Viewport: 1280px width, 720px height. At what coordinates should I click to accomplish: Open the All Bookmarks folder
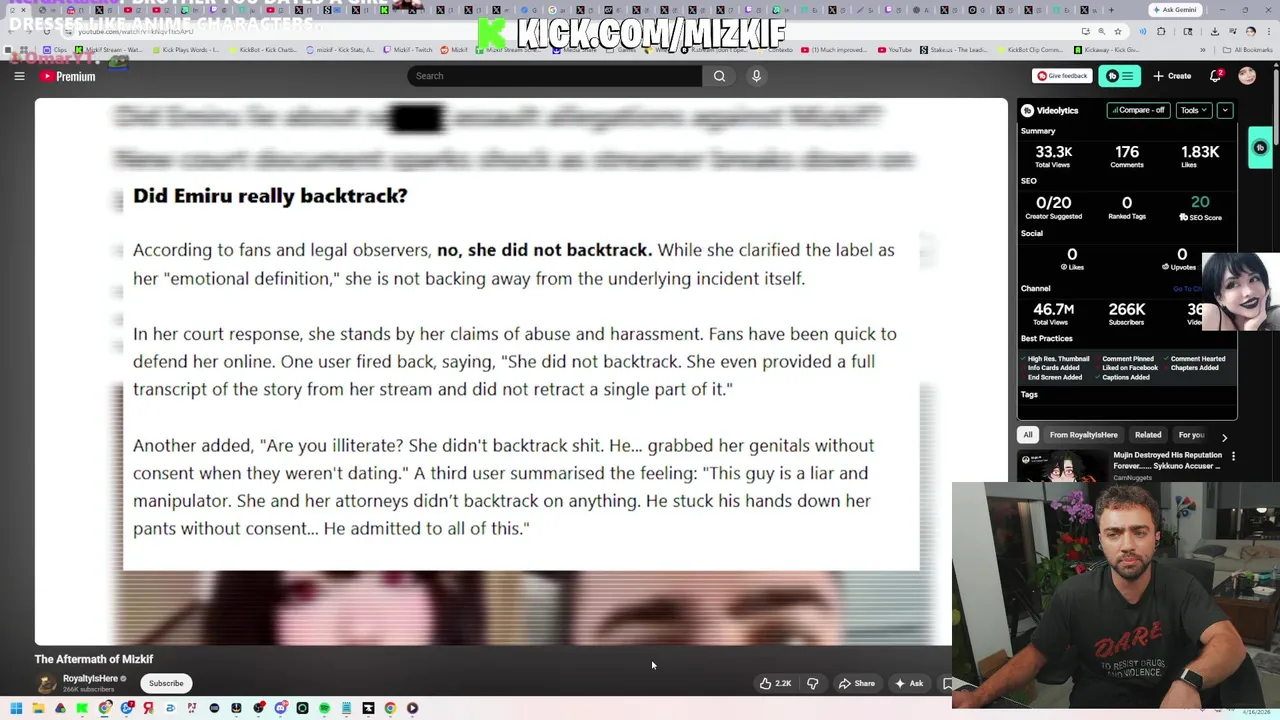[x=1248, y=49]
